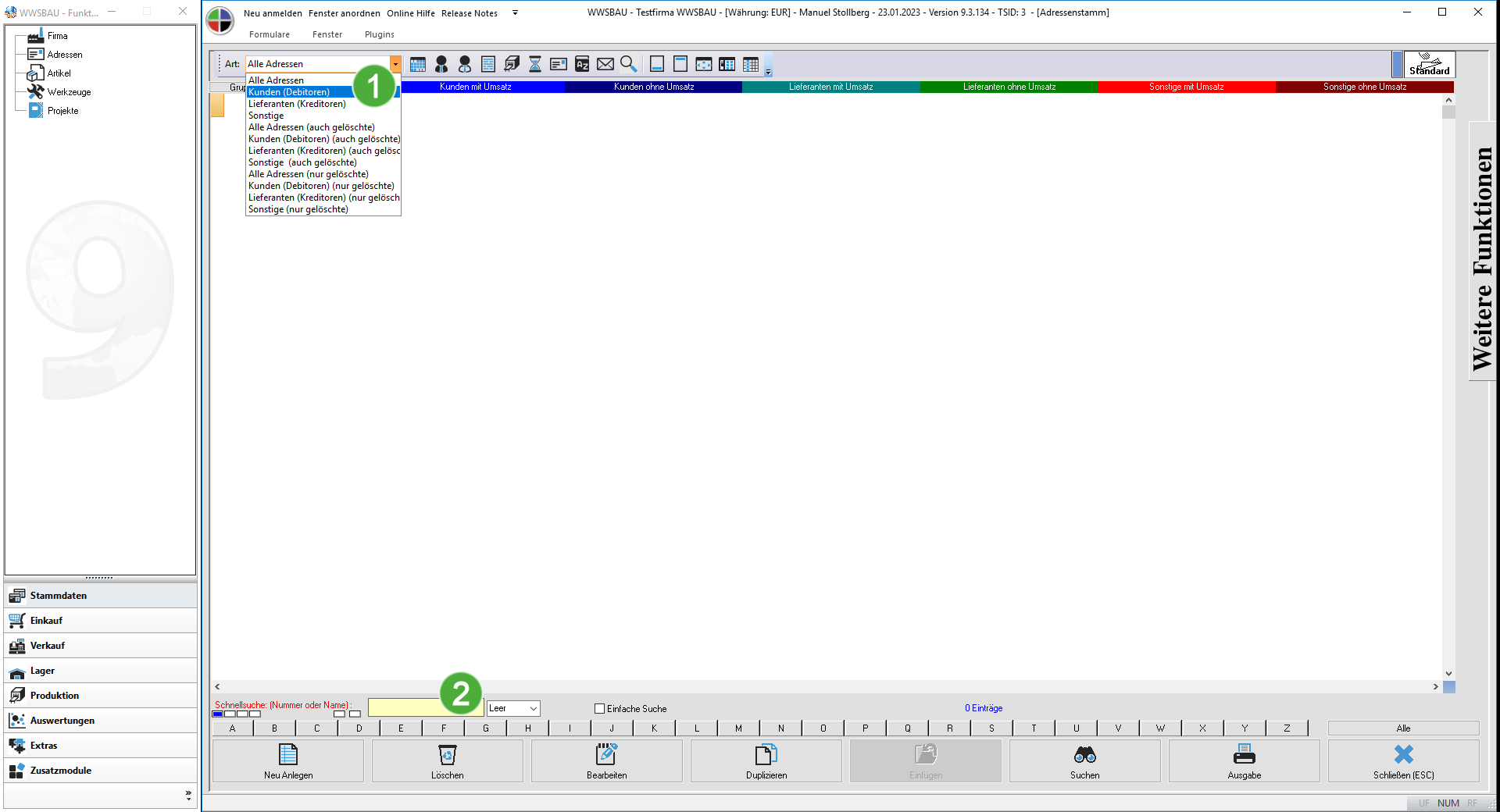Expand the sidebar chevron at the bottom
Viewport: 1500px width, 812px height.
188,795
